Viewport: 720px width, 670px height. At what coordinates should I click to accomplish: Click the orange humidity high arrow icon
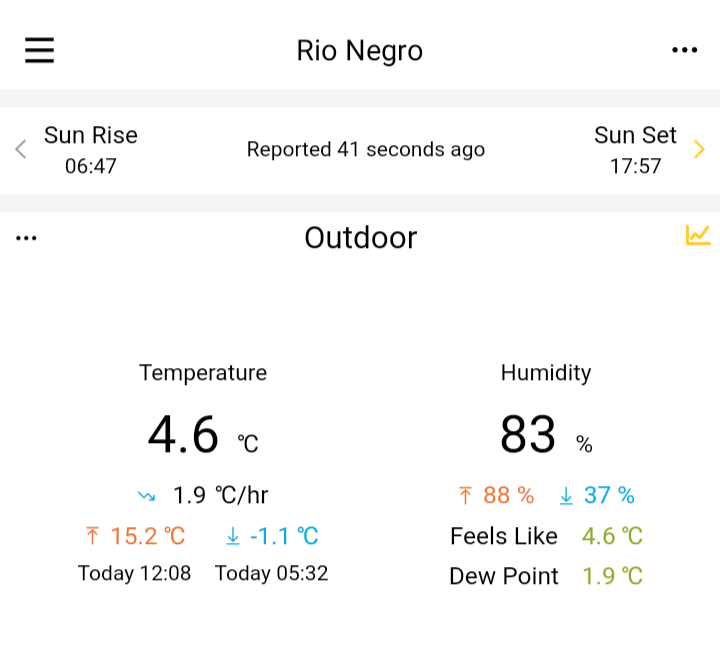[465, 495]
